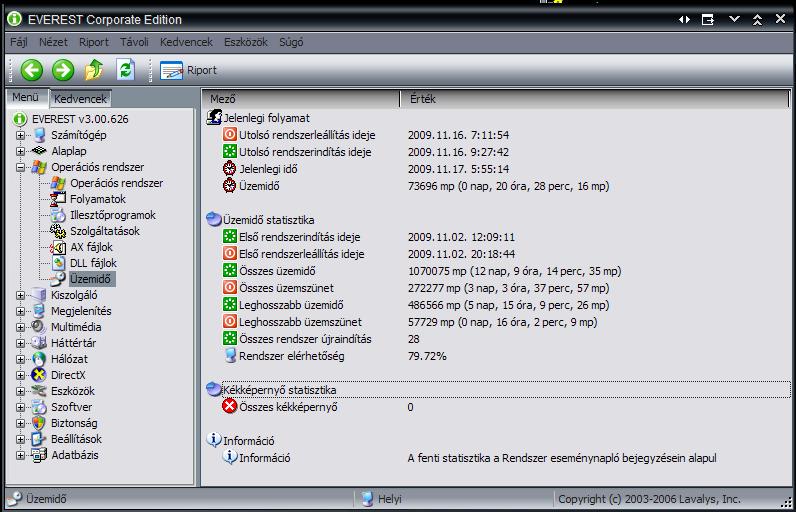This screenshot has width=796, height=512.
Task: Click the Illesztőprogramok drivers icon
Action: 58,215
